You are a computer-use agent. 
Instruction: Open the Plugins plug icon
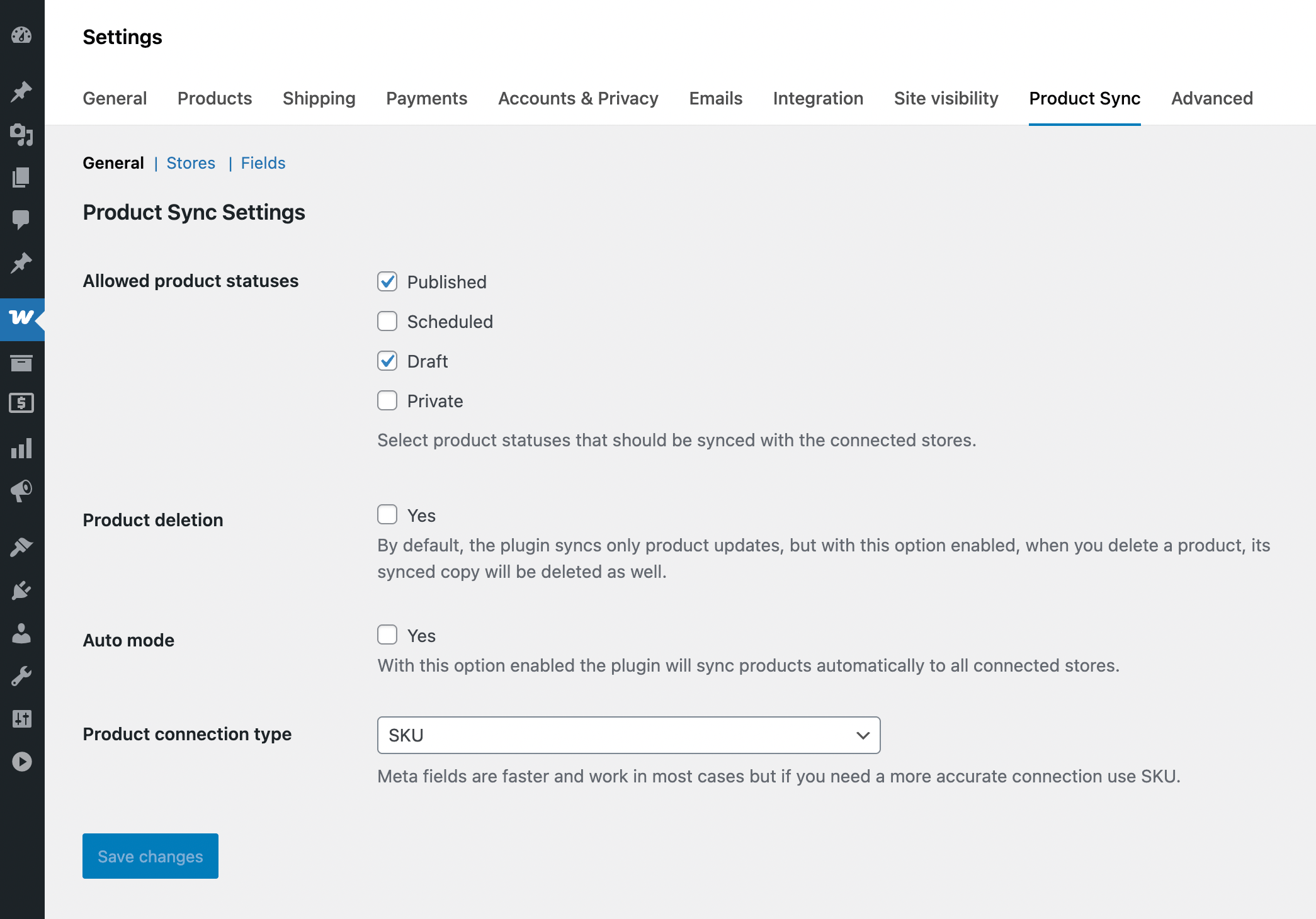tap(21, 590)
